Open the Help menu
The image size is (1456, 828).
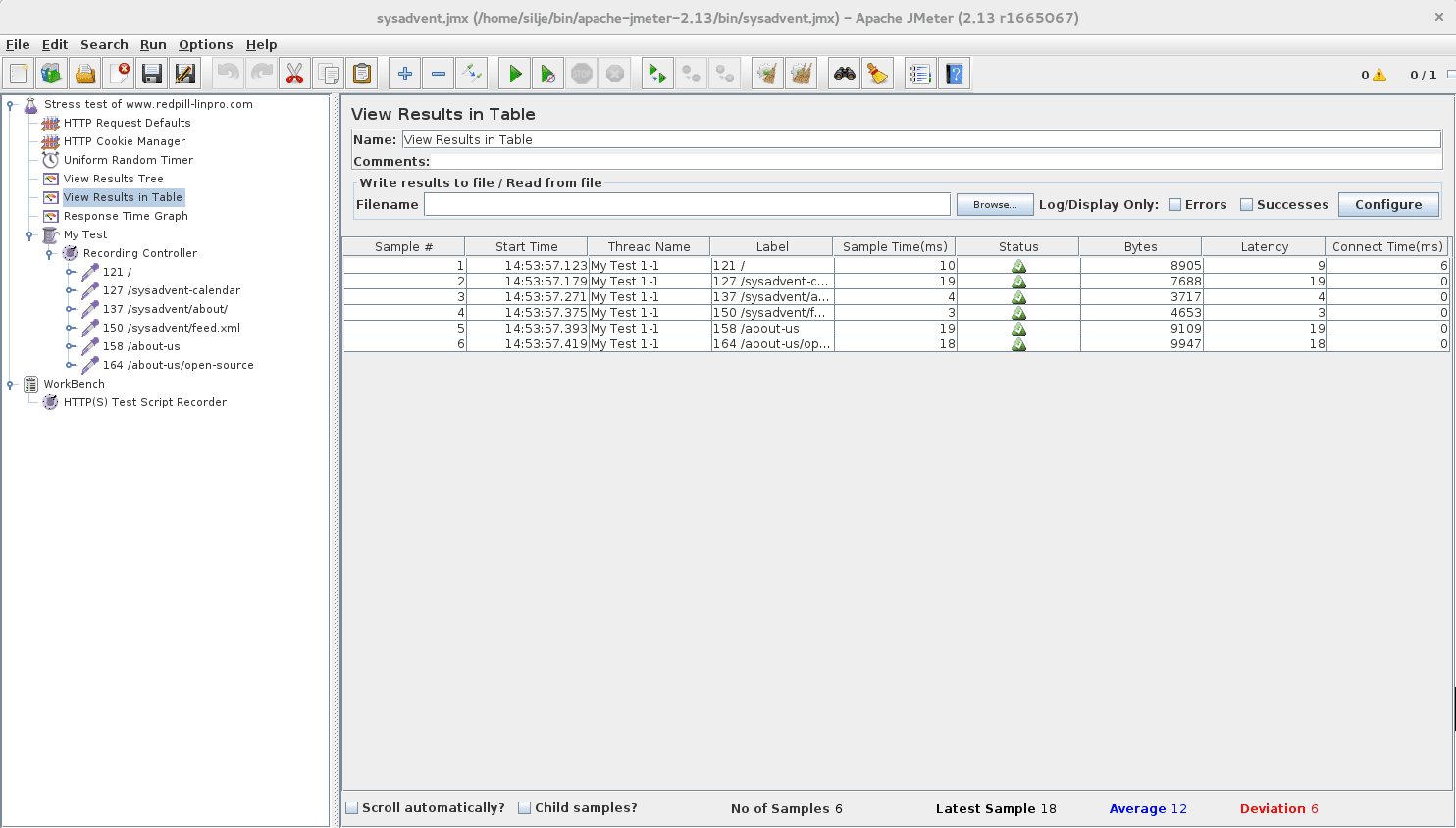point(262,45)
